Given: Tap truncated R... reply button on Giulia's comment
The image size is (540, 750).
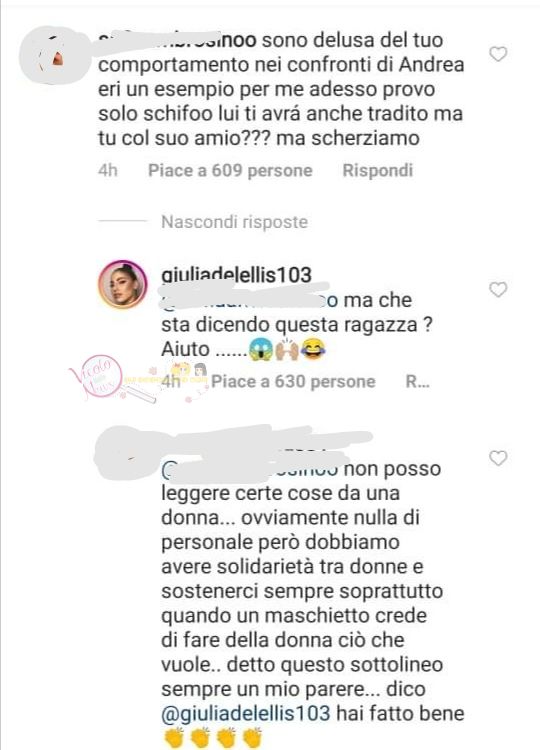Looking at the screenshot, I should click(x=418, y=381).
